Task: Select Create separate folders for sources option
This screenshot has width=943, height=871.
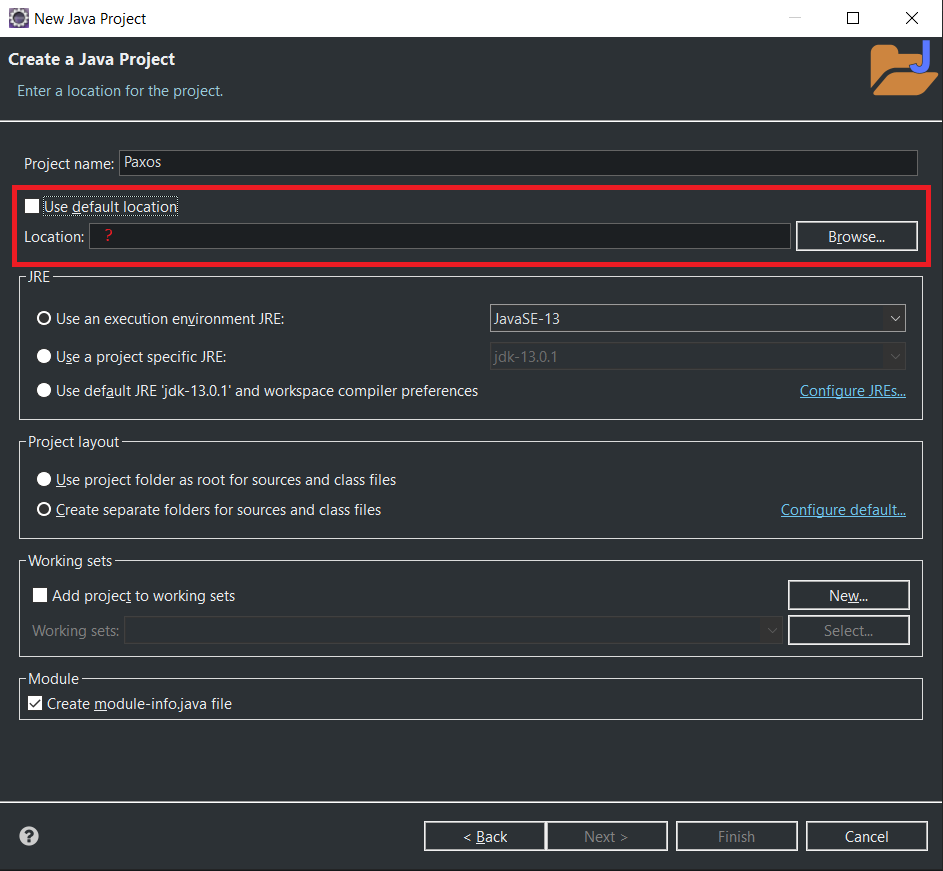Action: click(43, 509)
